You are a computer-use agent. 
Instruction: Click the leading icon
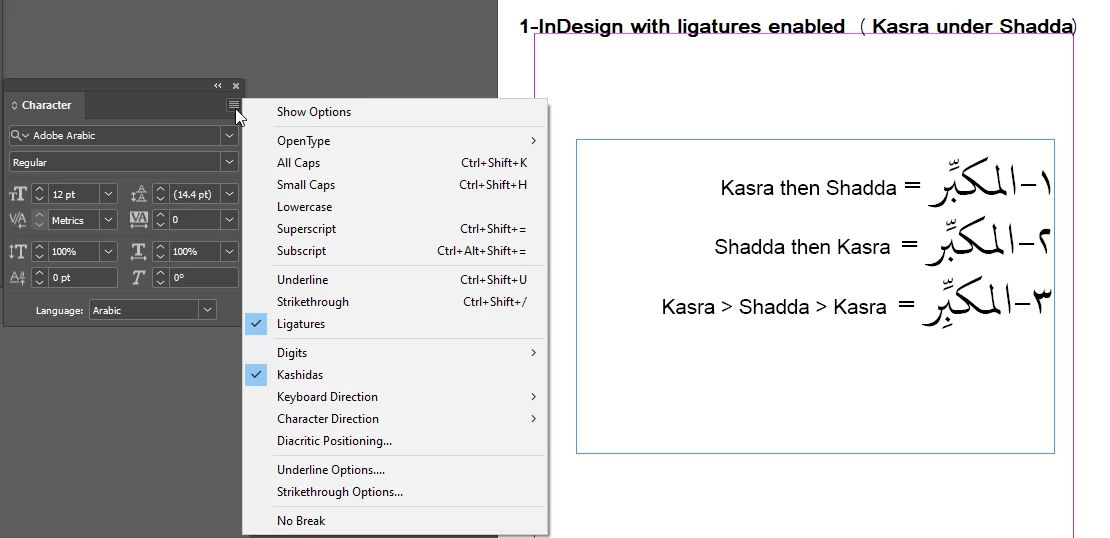pyautogui.click(x=139, y=193)
